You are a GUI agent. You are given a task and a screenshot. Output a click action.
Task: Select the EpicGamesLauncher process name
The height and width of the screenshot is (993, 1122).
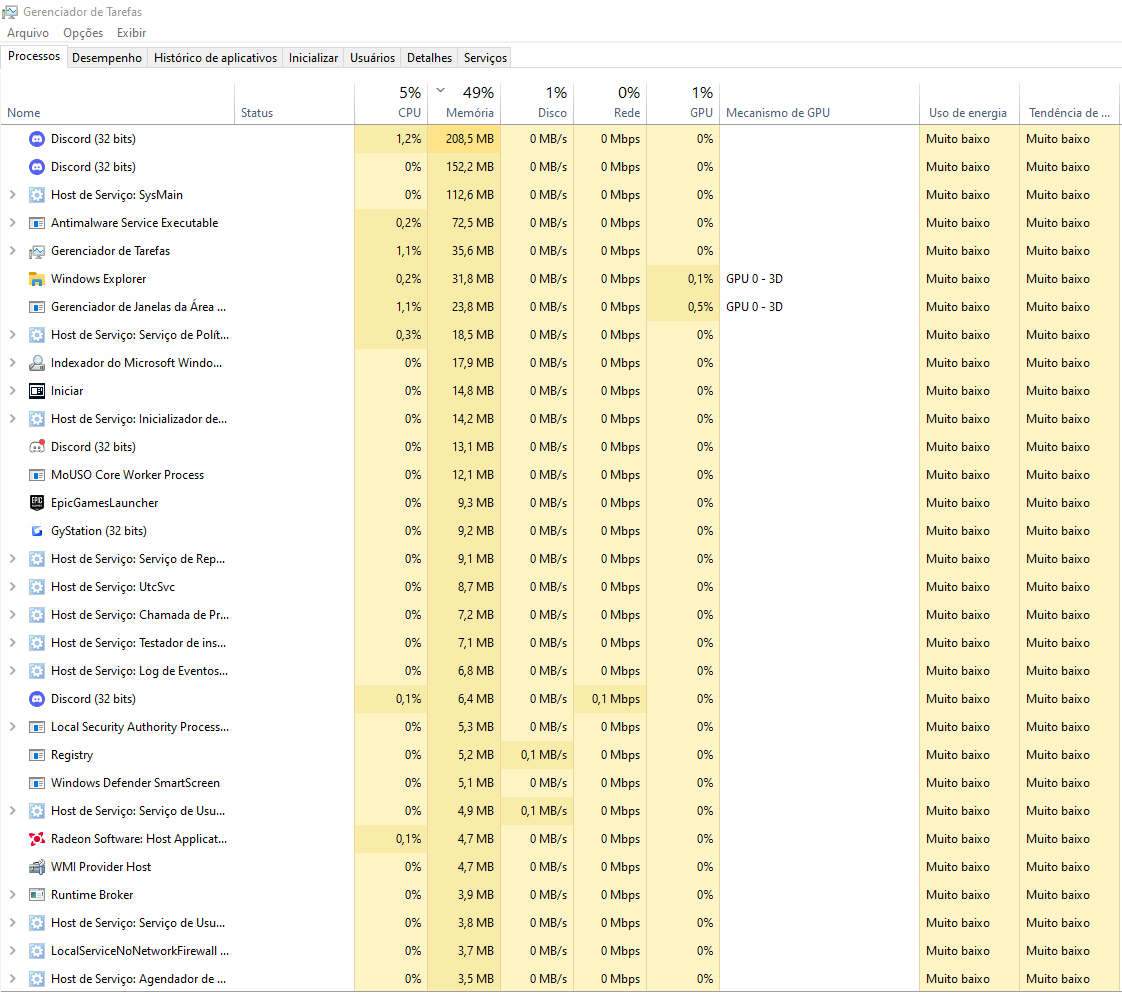104,503
